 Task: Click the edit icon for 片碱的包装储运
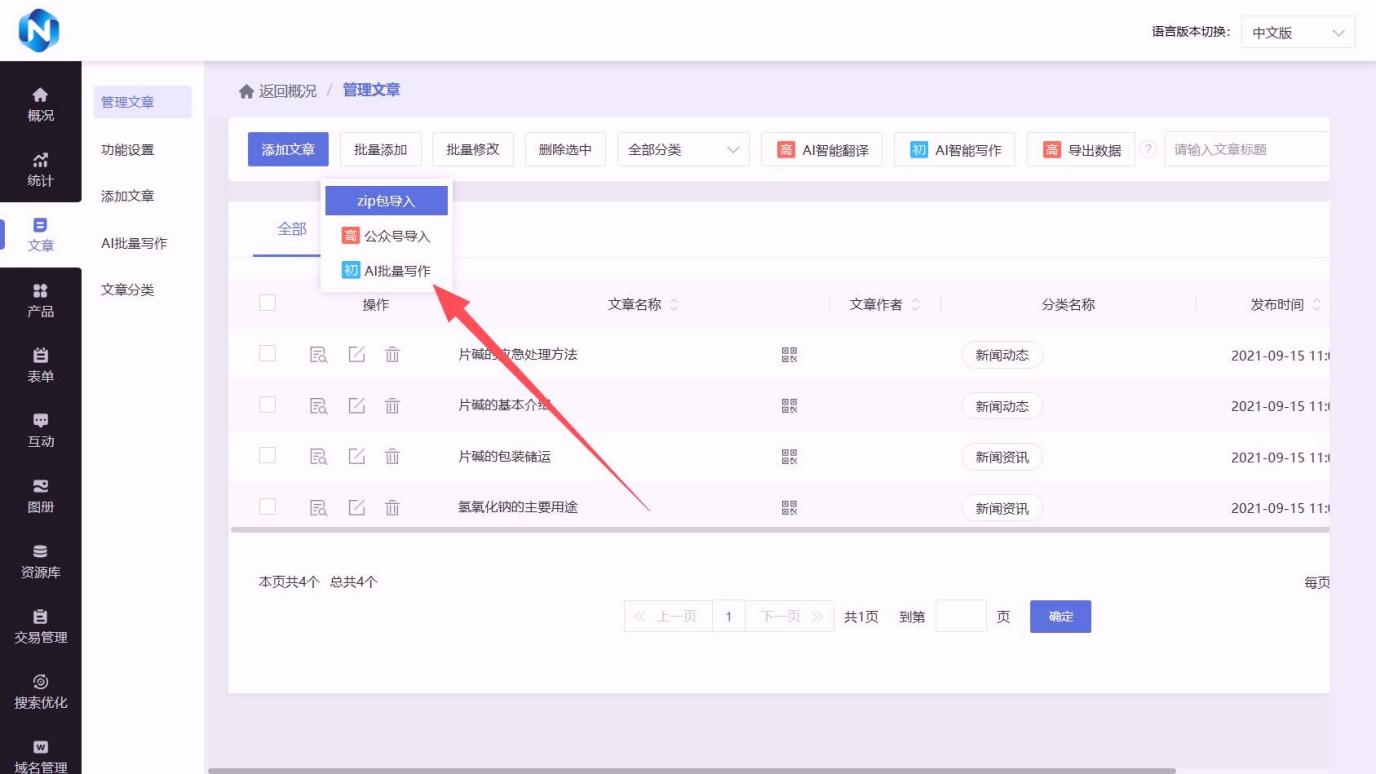point(356,456)
